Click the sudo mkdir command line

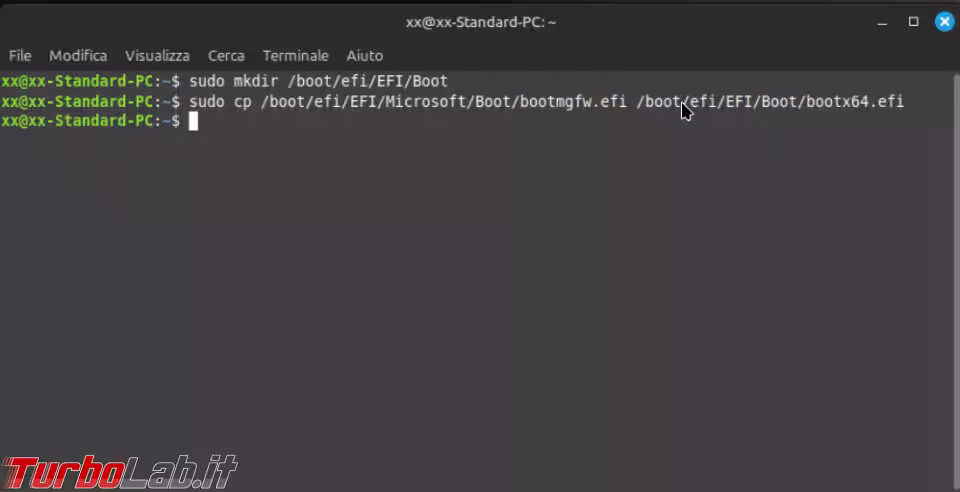(225, 81)
